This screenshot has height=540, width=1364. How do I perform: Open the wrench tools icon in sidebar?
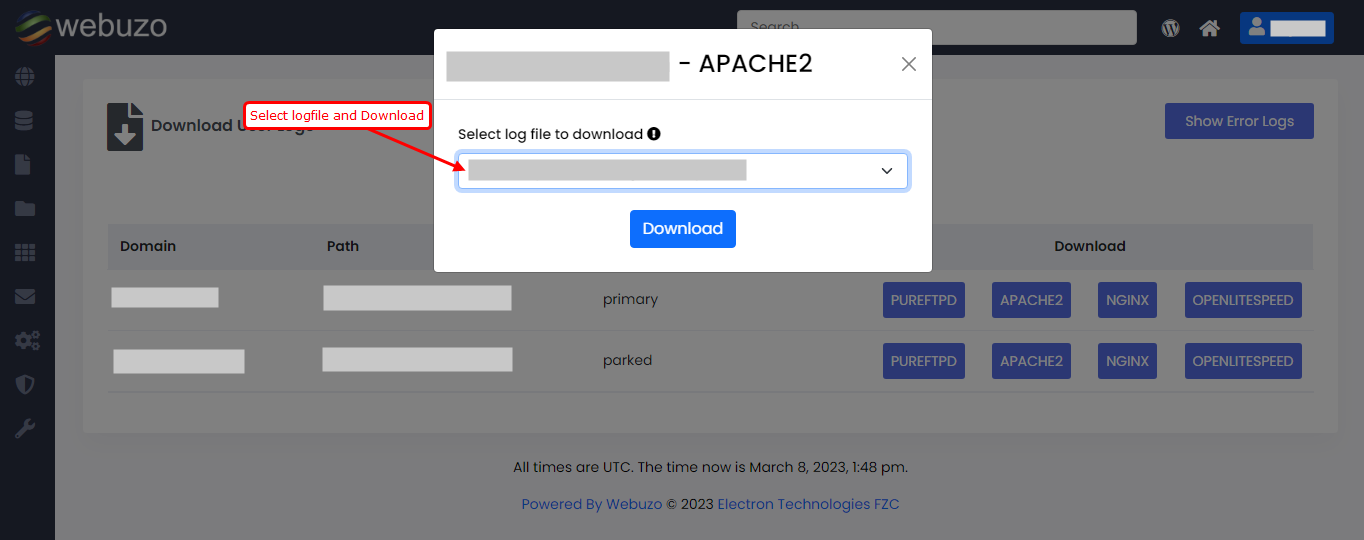25,429
